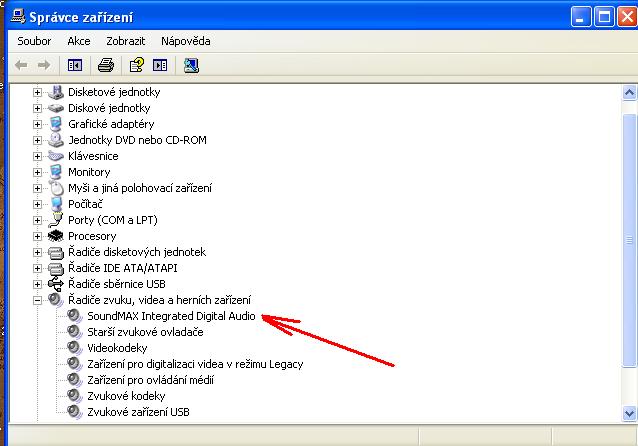Click the mouse icon beside Myši
Screen dimensions: 638x446
(x=57, y=188)
